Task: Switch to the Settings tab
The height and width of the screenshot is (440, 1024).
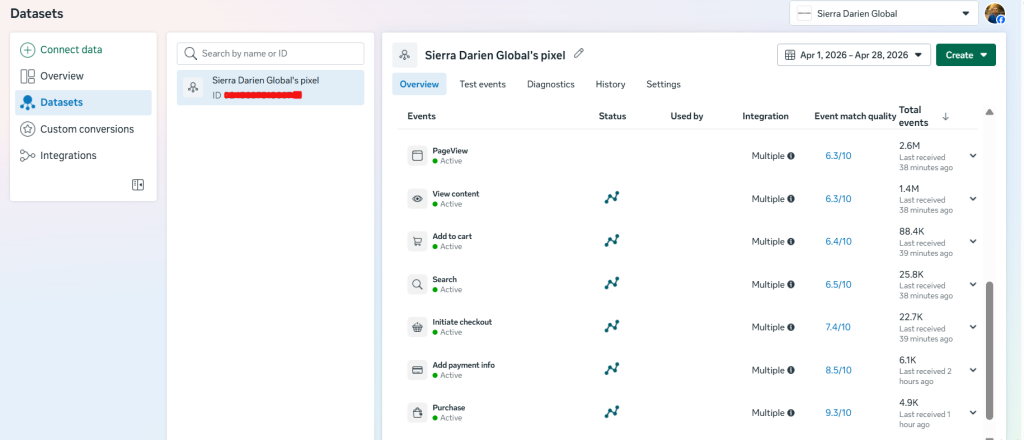Action: [x=664, y=84]
